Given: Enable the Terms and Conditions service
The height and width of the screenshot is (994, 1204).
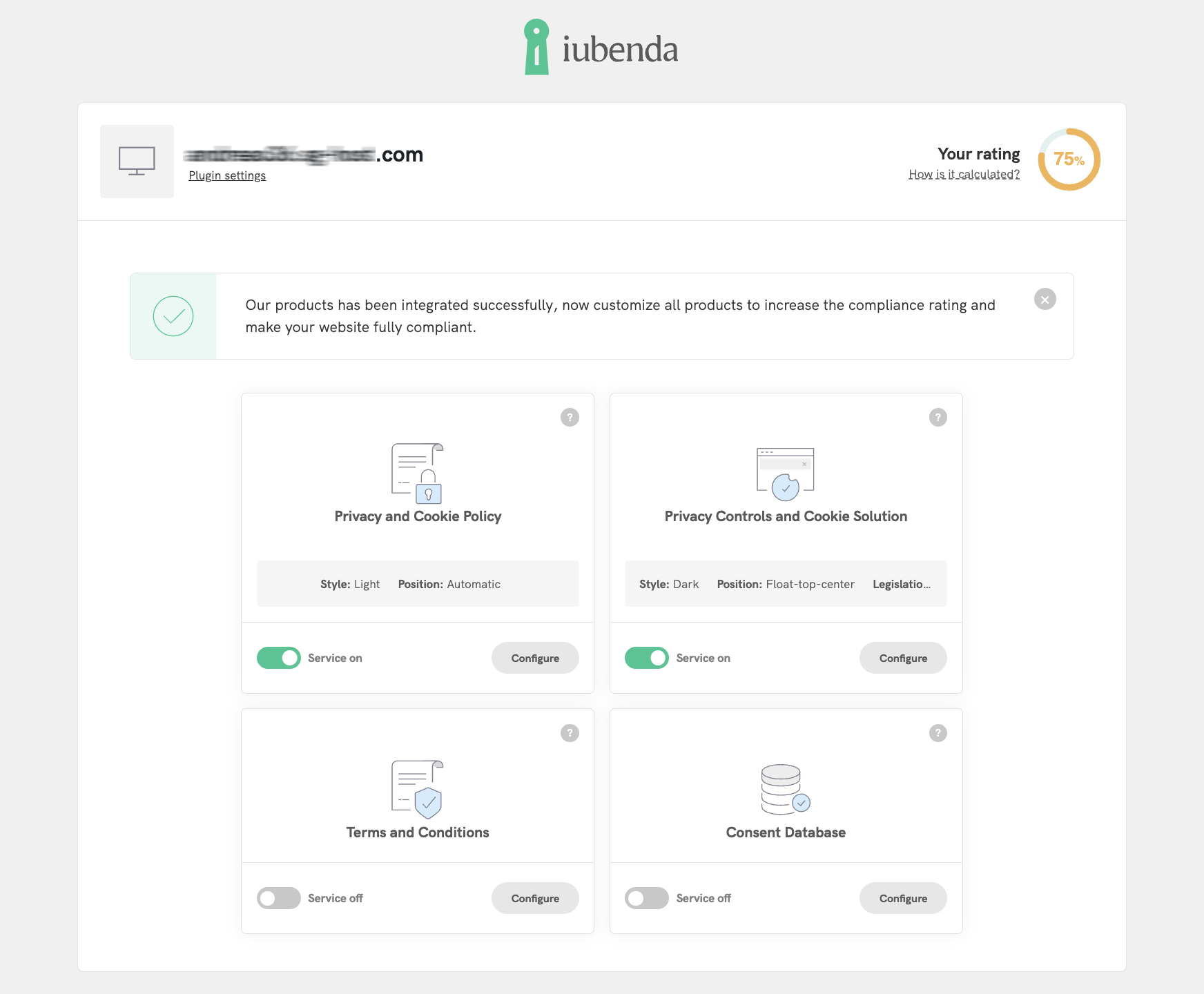Looking at the screenshot, I should click(x=279, y=898).
